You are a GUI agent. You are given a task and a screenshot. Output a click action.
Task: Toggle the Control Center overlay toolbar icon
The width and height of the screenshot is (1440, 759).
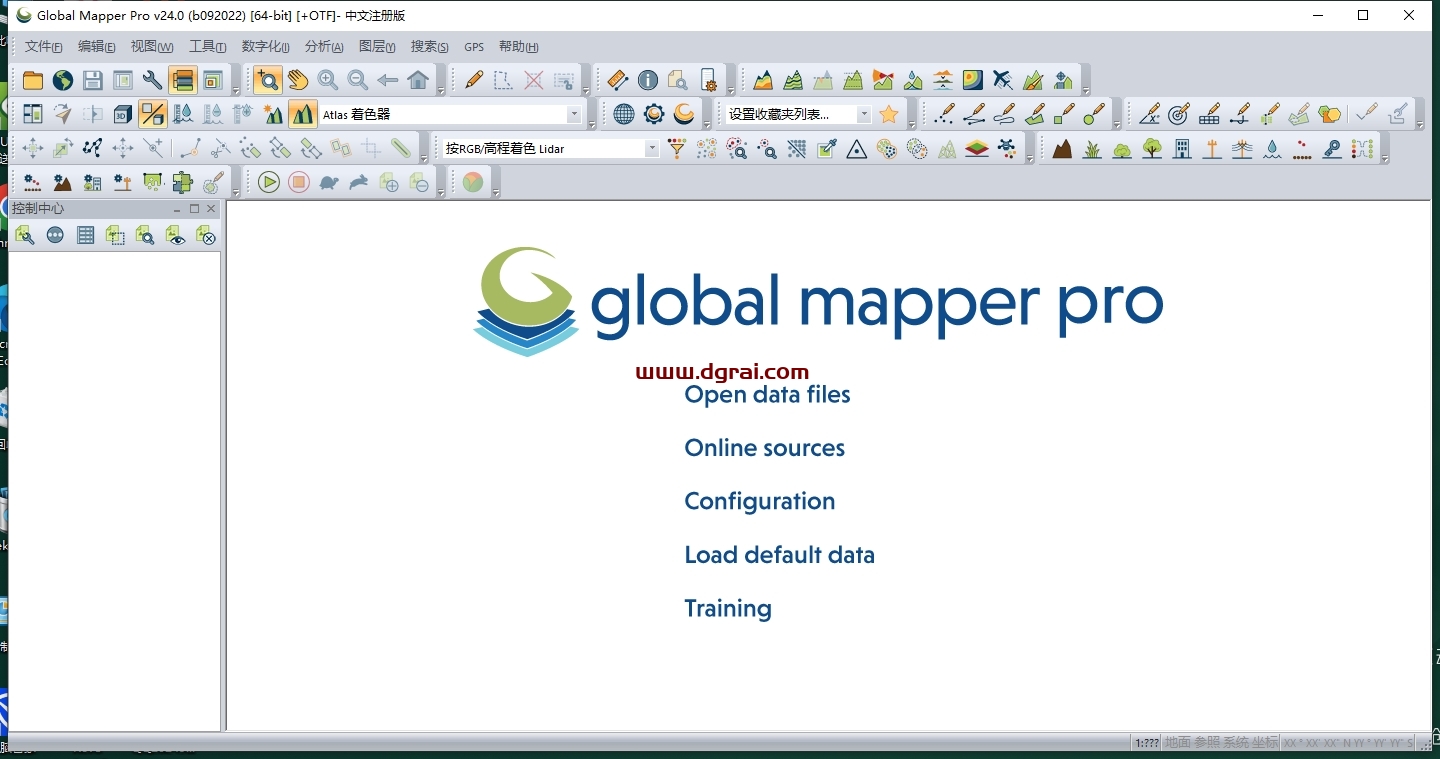(182, 80)
